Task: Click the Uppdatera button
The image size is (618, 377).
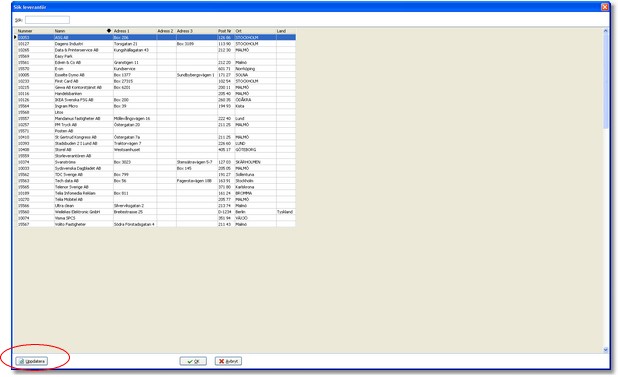Action: coord(32,361)
